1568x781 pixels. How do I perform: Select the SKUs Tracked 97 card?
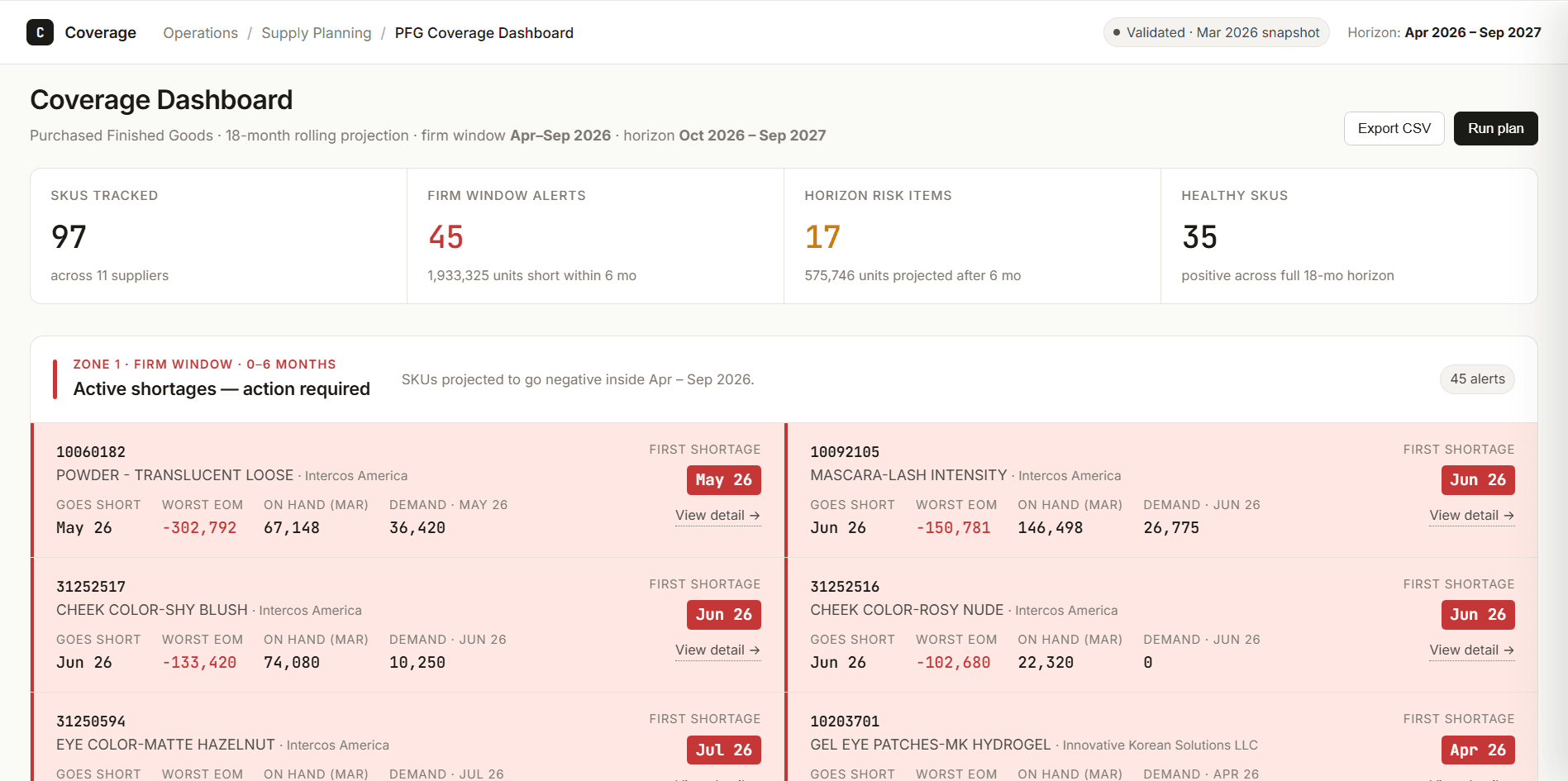[x=219, y=236]
